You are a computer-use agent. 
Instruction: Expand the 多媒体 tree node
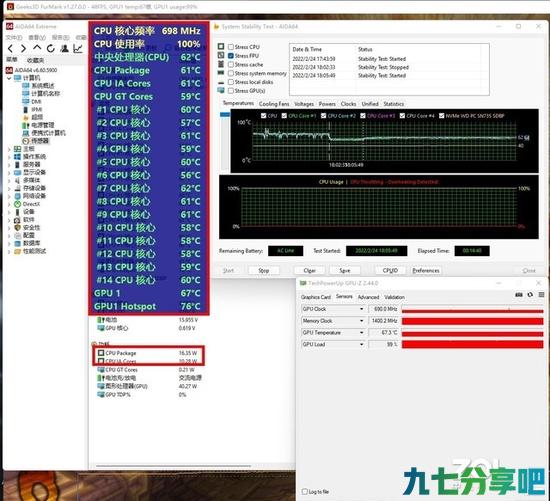pos(9,181)
